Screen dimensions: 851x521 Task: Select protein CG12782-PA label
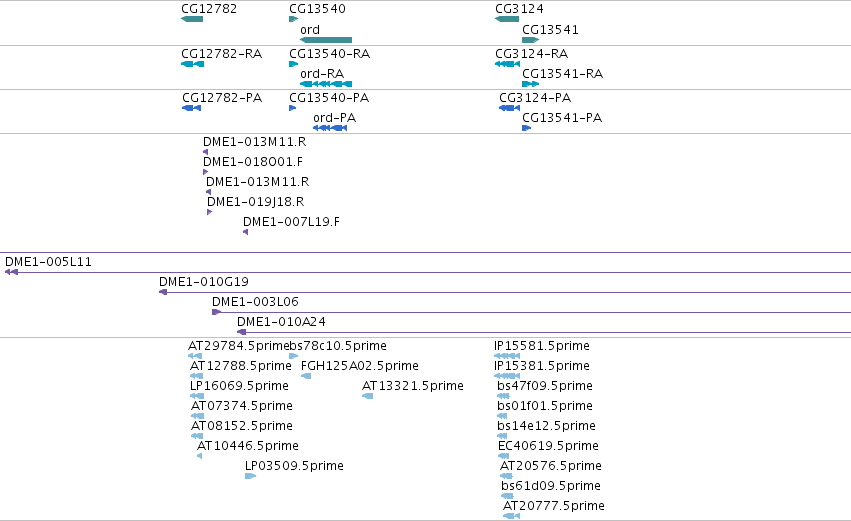(222, 98)
